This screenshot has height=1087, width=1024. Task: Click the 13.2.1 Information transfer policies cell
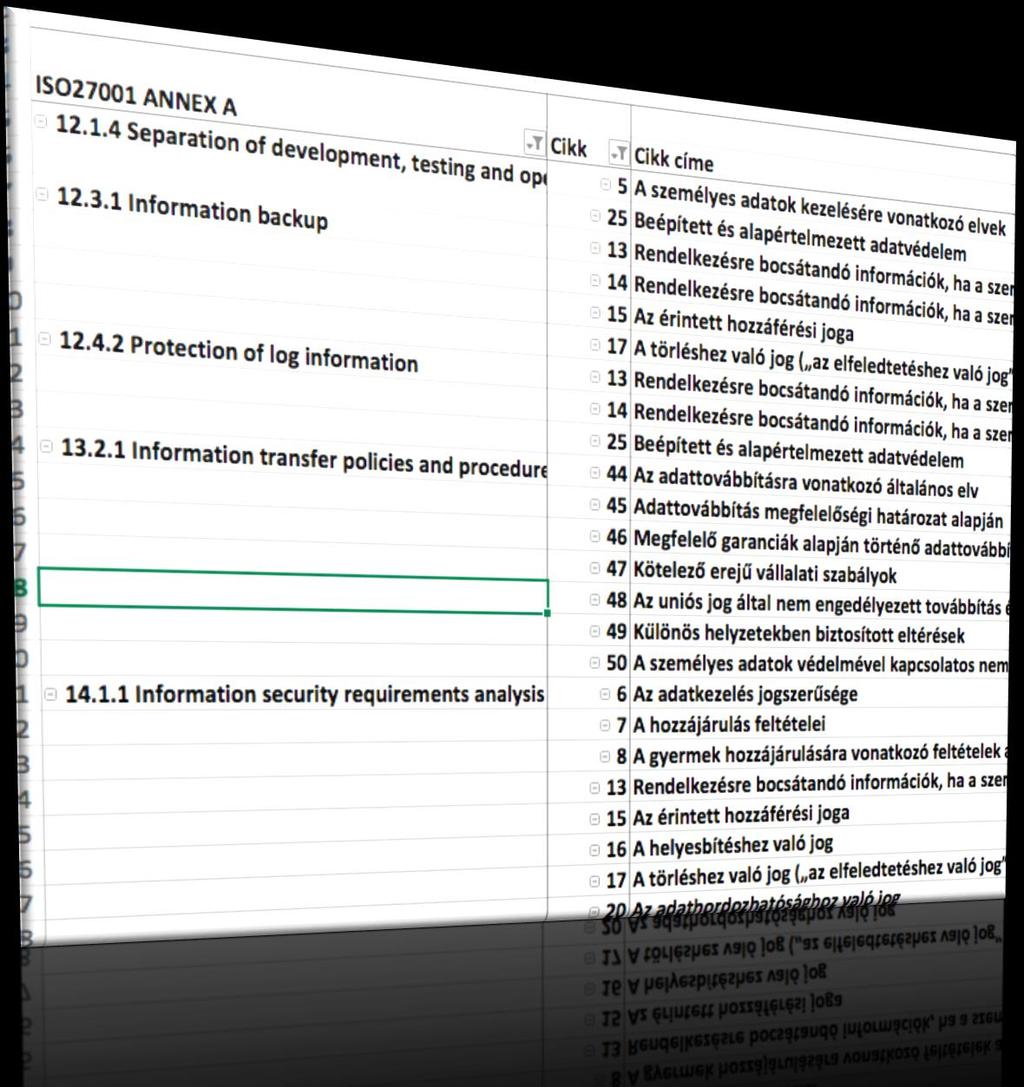(x=304, y=458)
